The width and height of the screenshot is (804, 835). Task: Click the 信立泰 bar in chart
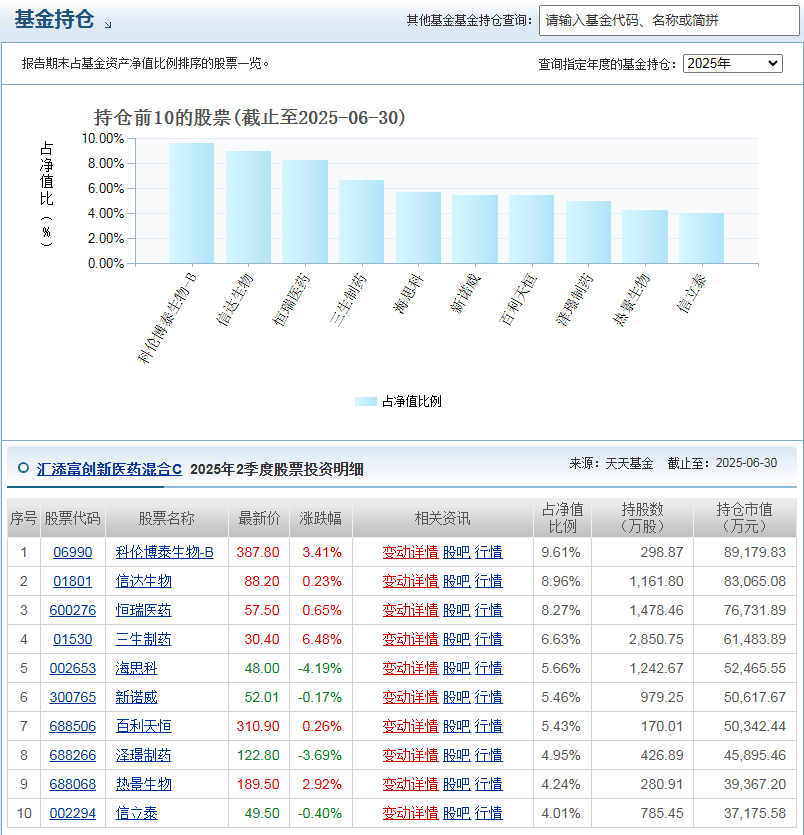coord(701,238)
